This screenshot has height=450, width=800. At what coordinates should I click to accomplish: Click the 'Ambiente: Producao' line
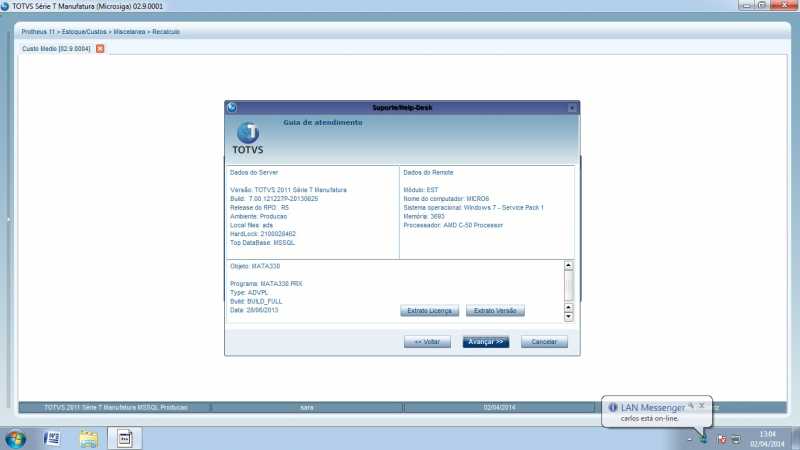tap(258, 216)
